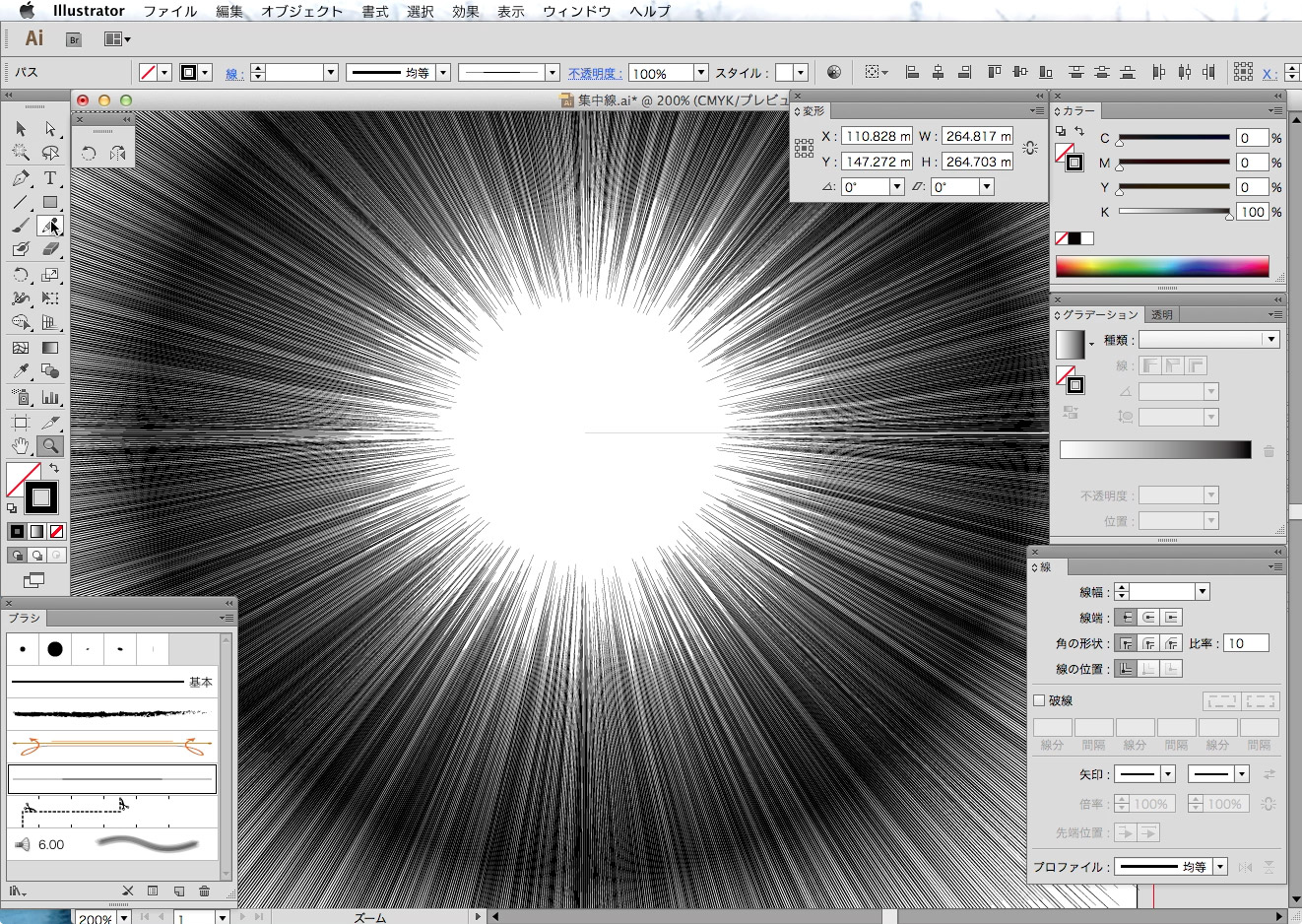Align stroke to center in 線の位置
This screenshot has height=924, width=1302.
(1127, 669)
